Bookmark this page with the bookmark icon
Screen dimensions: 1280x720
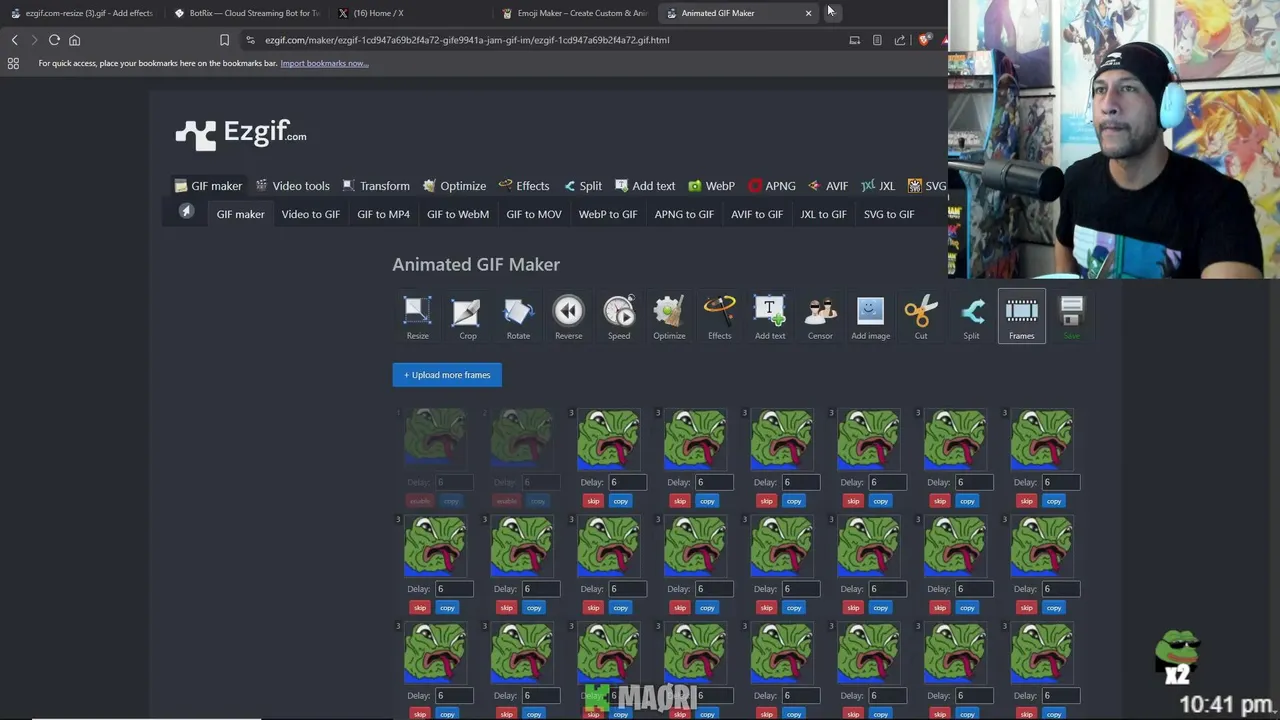tap(224, 40)
